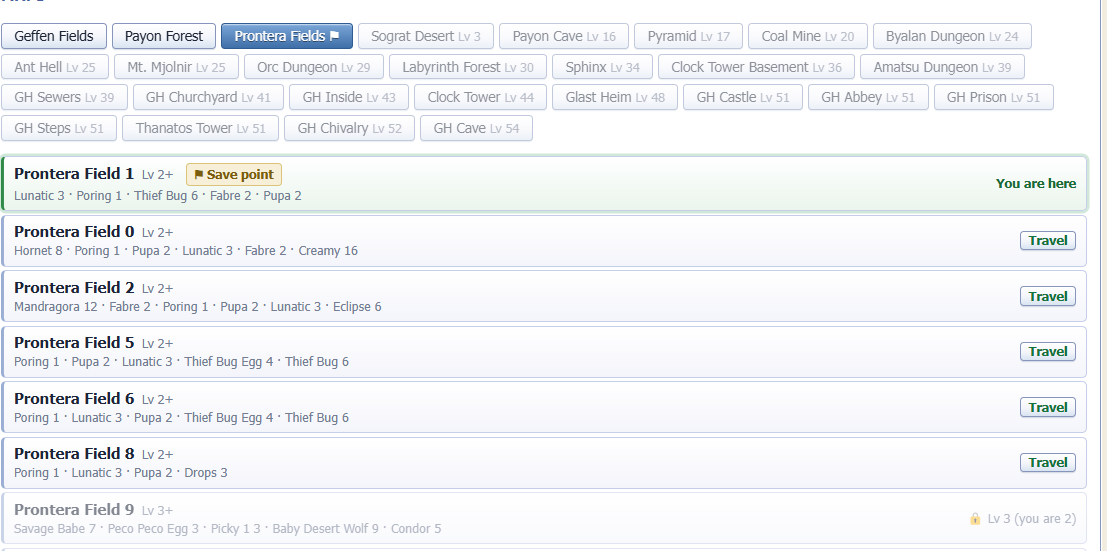Click the GH Inside Lv 43 tab
Viewport: 1107px width, 551px height.
click(x=349, y=97)
